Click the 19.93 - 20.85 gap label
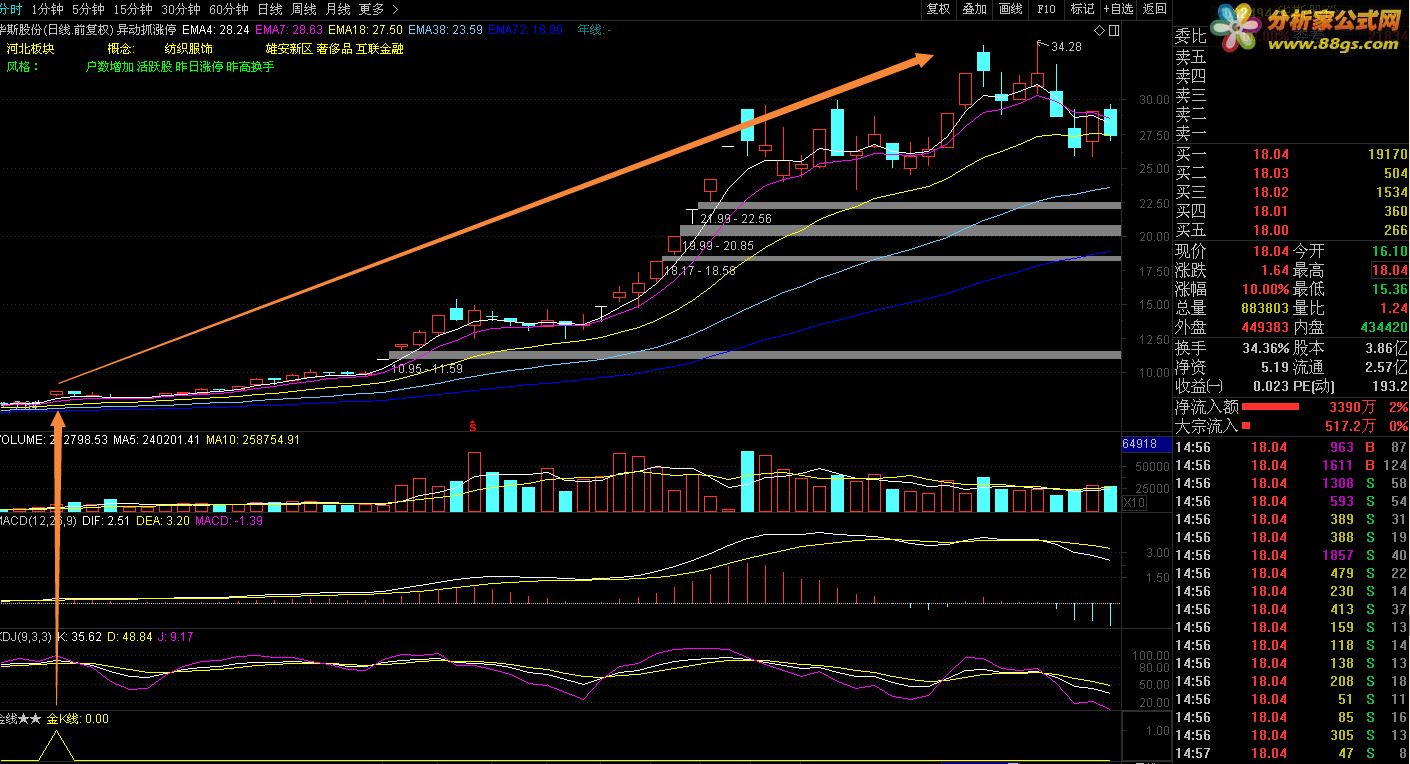Image resolution: width=1410 pixels, height=764 pixels. 718,245
